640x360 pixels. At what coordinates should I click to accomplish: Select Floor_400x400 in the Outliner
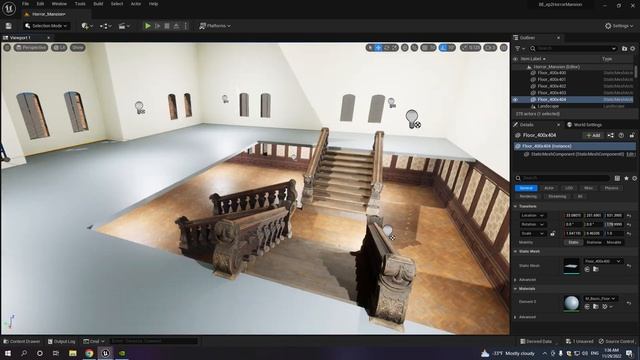(551, 73)
